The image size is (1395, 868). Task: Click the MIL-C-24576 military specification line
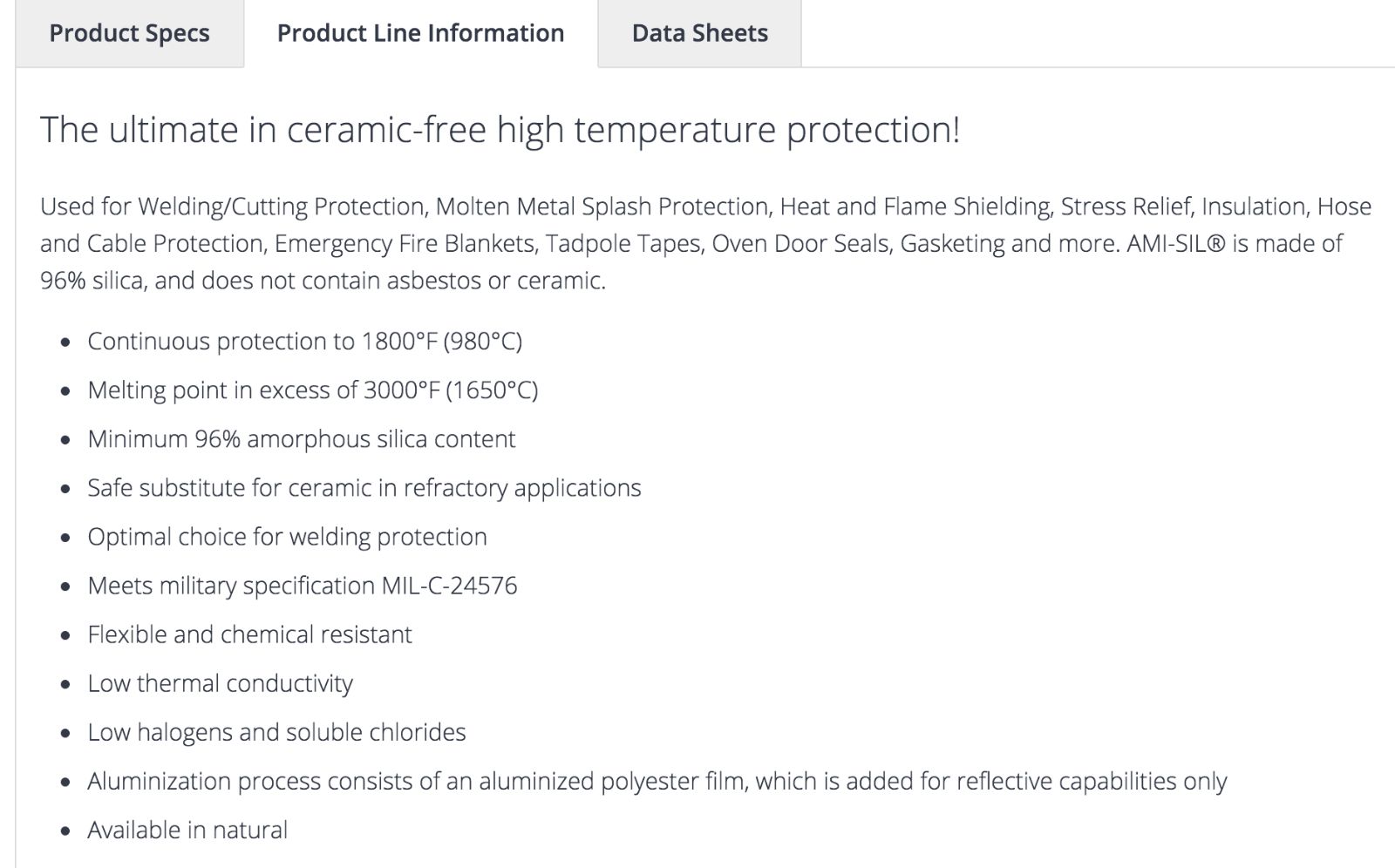click(x=302, y=585)
